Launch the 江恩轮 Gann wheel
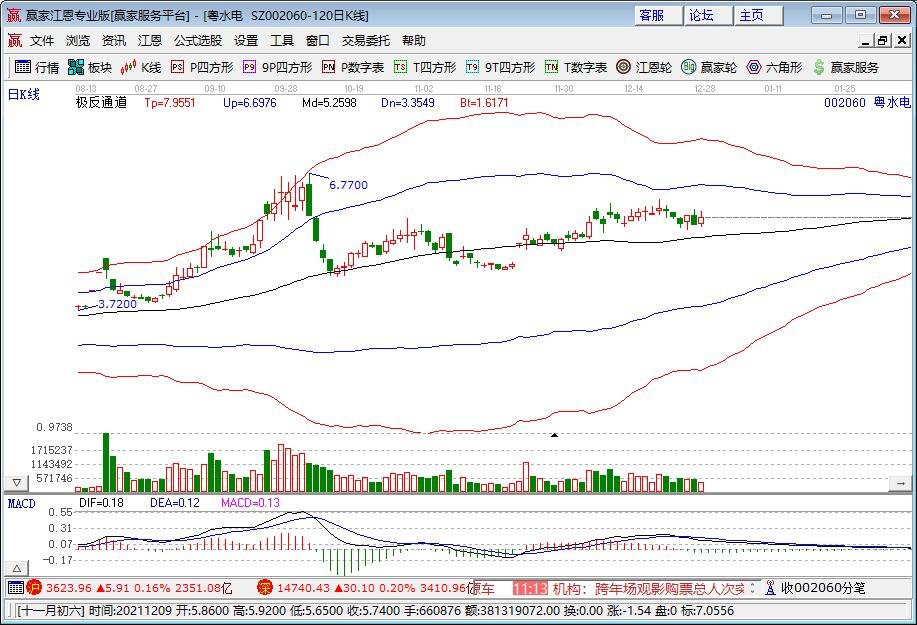This screenshot has width=917, height=625. [644, 67]
